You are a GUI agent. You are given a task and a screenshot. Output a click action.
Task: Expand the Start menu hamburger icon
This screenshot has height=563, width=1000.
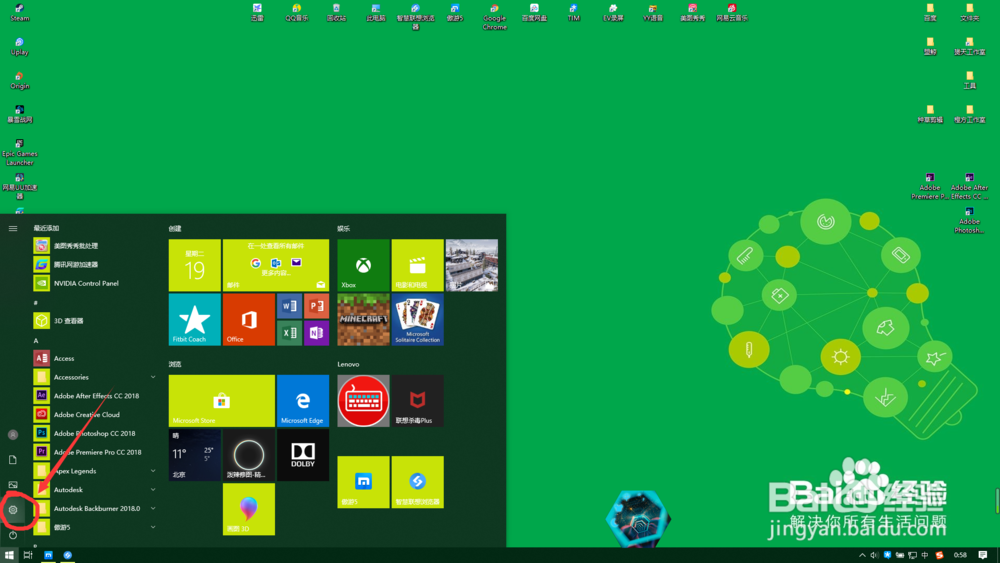point(13,228)
